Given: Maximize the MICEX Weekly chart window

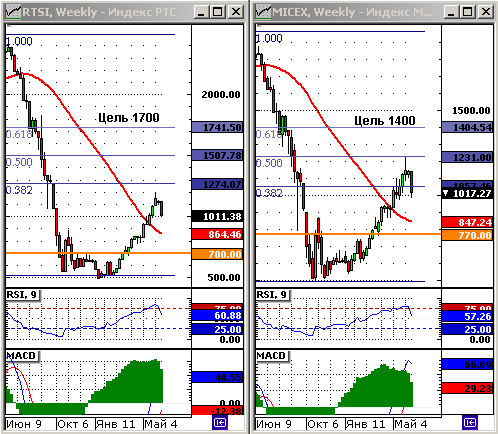Looking at the screenshot, I should pos(467,12).
